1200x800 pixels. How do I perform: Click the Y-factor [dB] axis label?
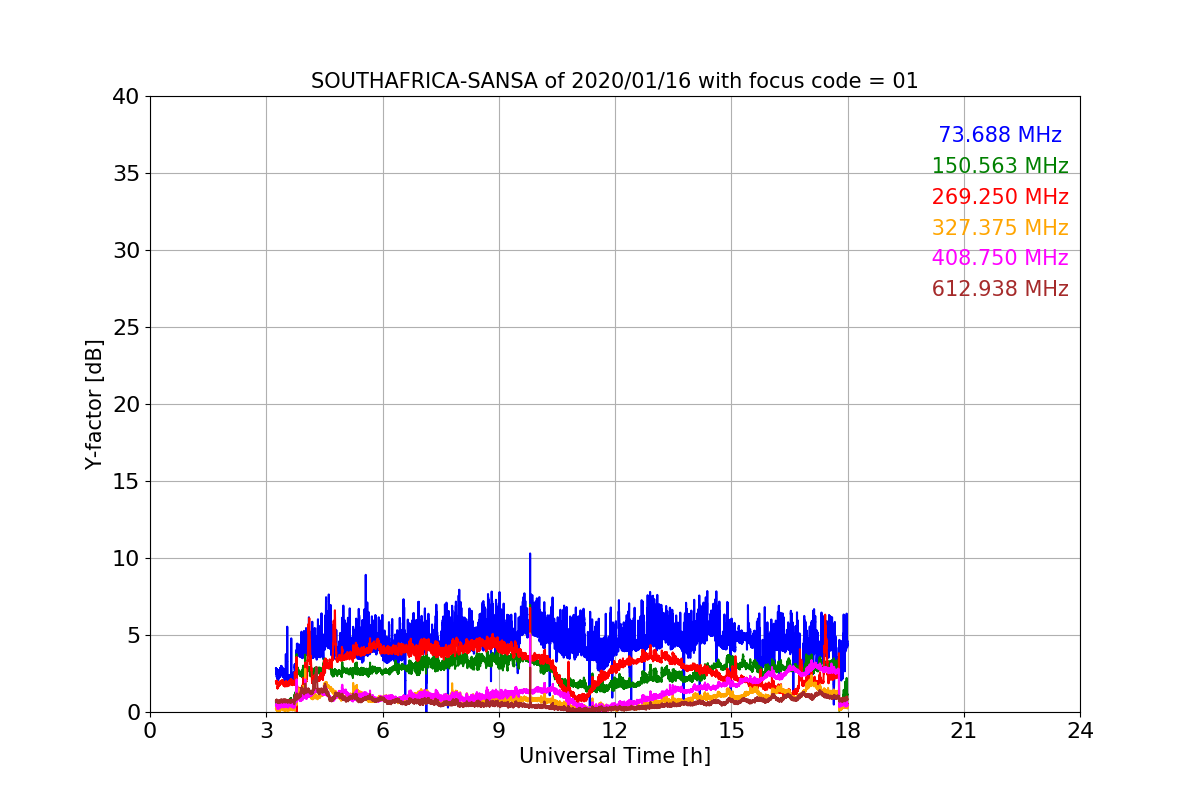[x=94, y=404]
